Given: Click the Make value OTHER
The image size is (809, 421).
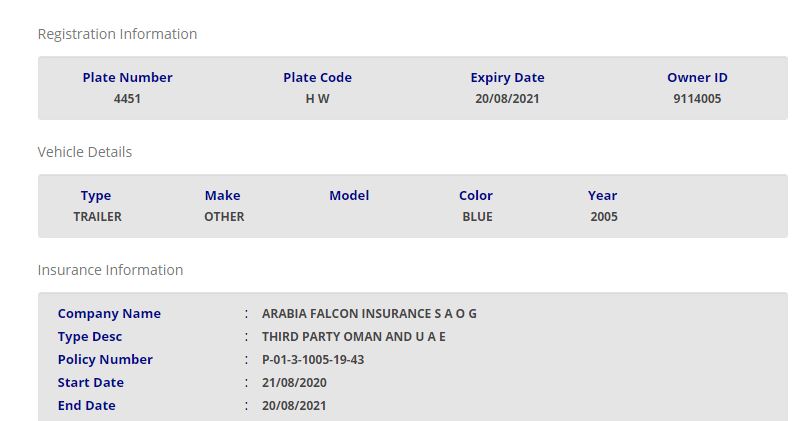Looking at the screenshot, I should (224, 217).
